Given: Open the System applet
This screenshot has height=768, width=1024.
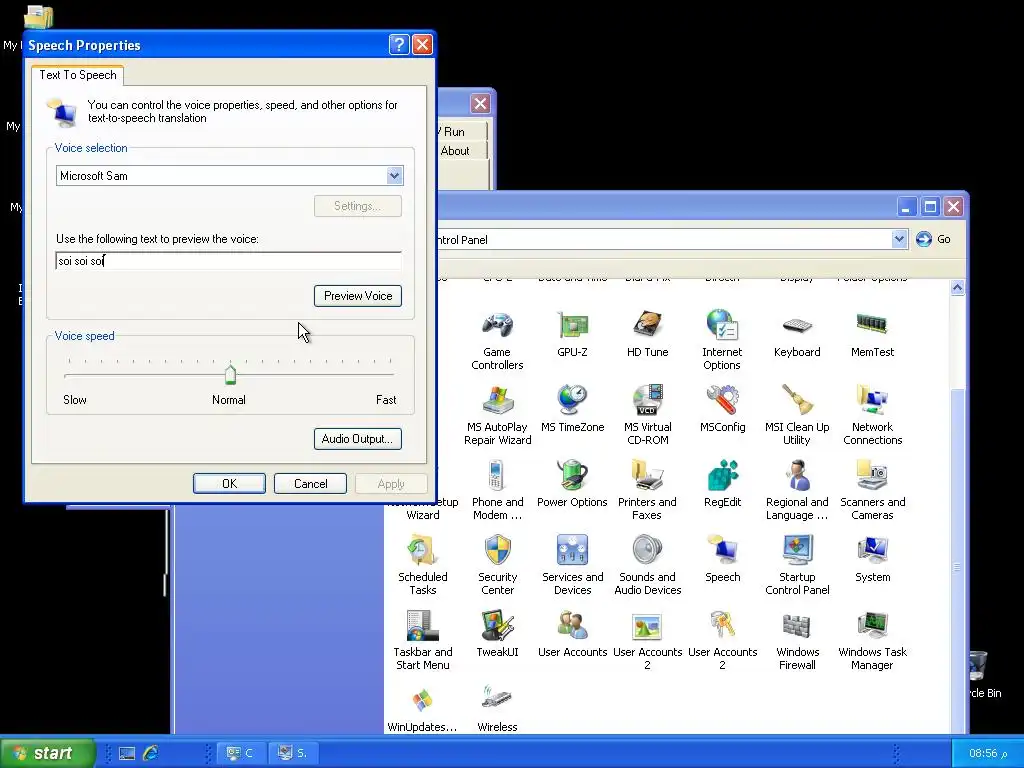Looking at the screenshot, I should 872,559.
